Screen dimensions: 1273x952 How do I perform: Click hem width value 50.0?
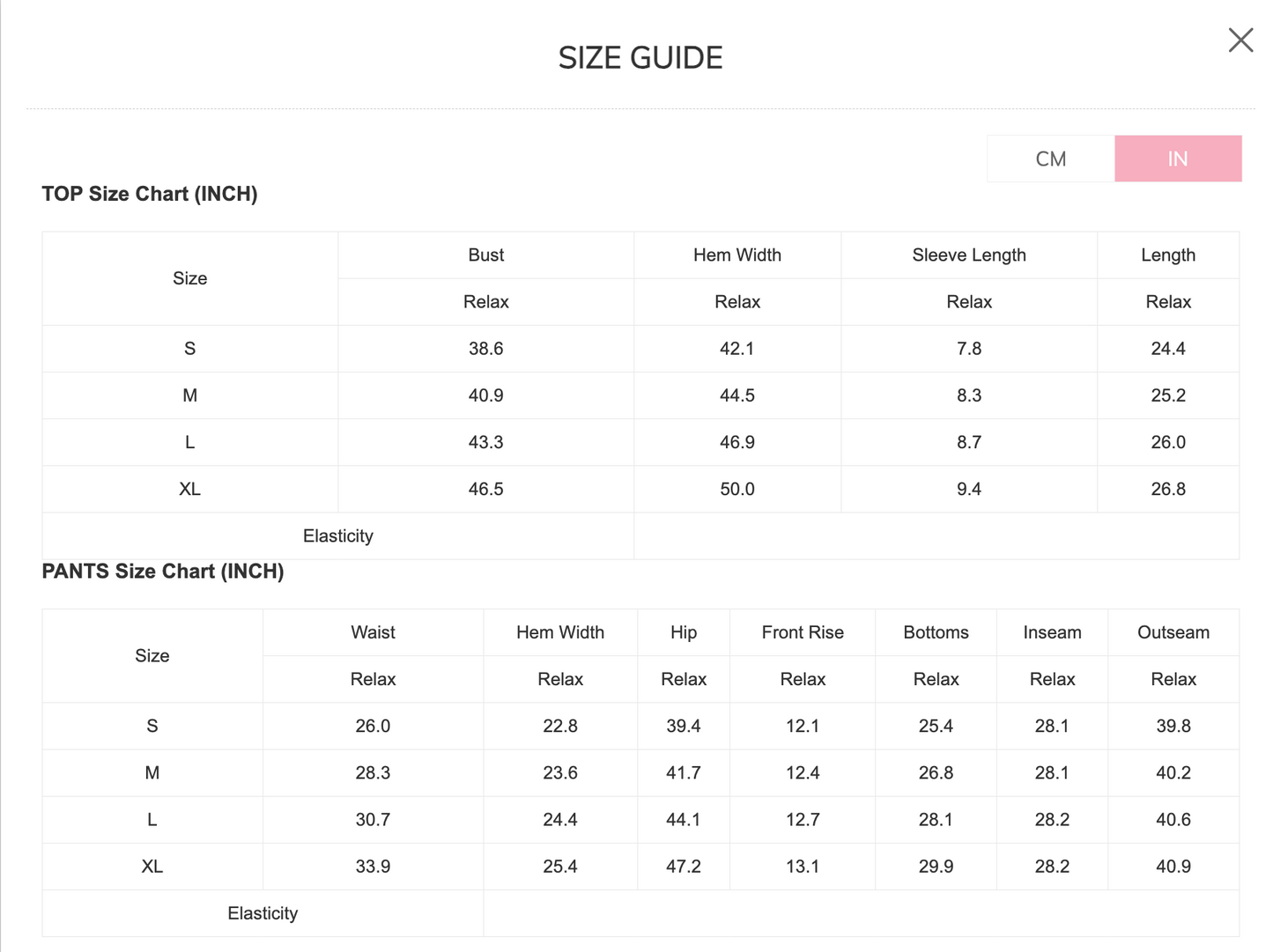pyautogui.click(x=737, y=489)
